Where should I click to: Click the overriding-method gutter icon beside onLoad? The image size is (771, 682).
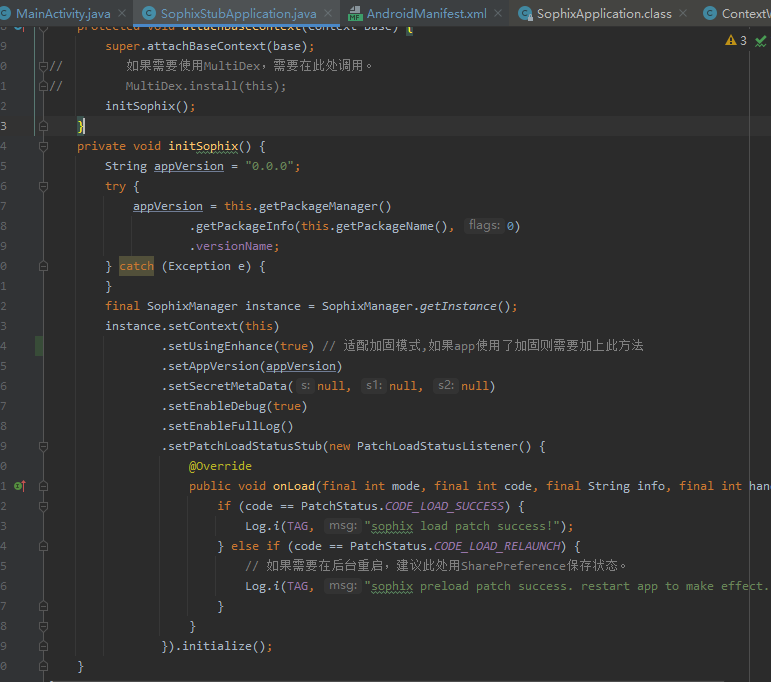tap(20, 486)
